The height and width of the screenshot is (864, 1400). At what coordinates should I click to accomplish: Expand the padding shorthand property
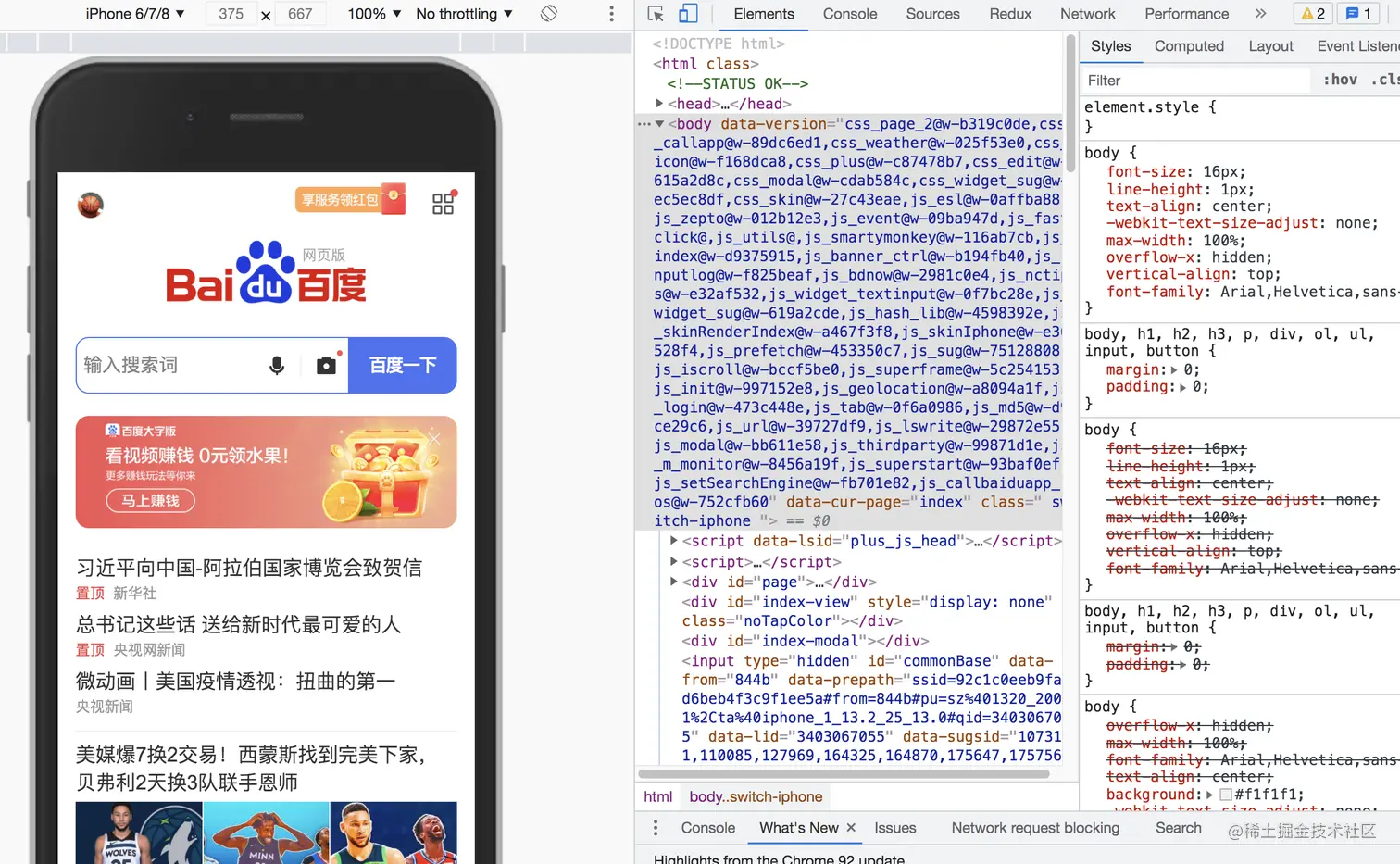[x=1182, y=387]
